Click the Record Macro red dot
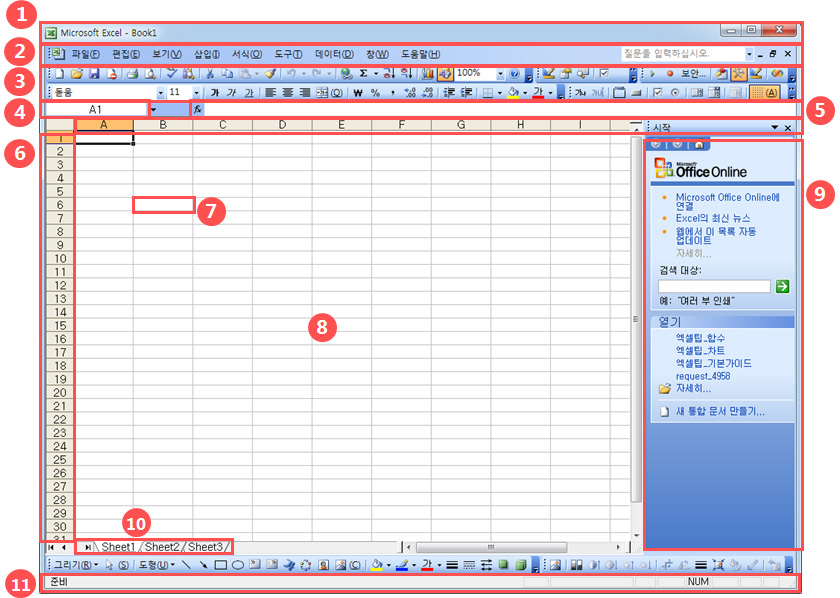The width and height of the screenshot is (840, 598). (670, 74)
